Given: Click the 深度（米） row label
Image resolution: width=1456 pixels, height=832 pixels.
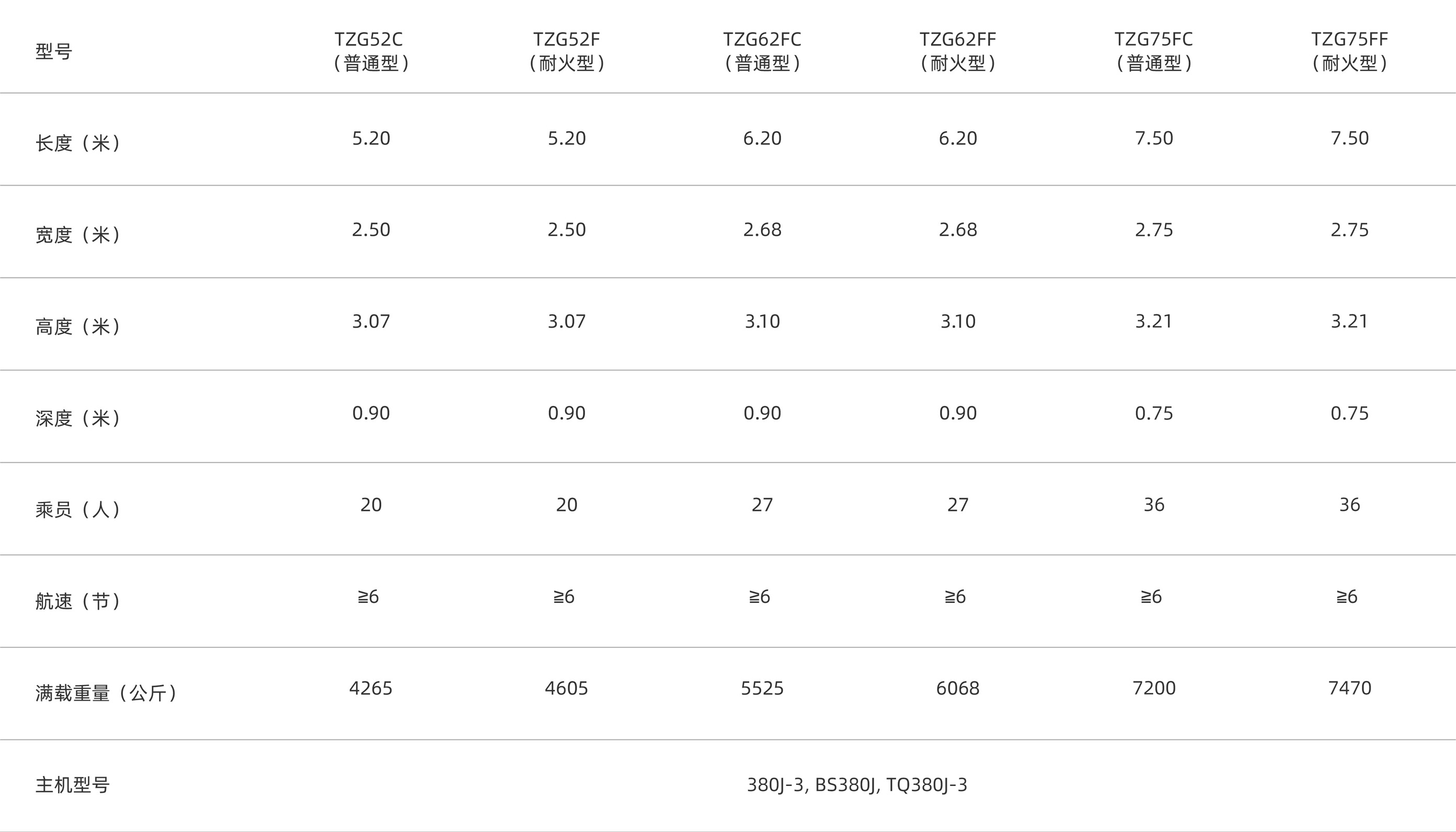Looking at the screenshot, I should 78,418.
